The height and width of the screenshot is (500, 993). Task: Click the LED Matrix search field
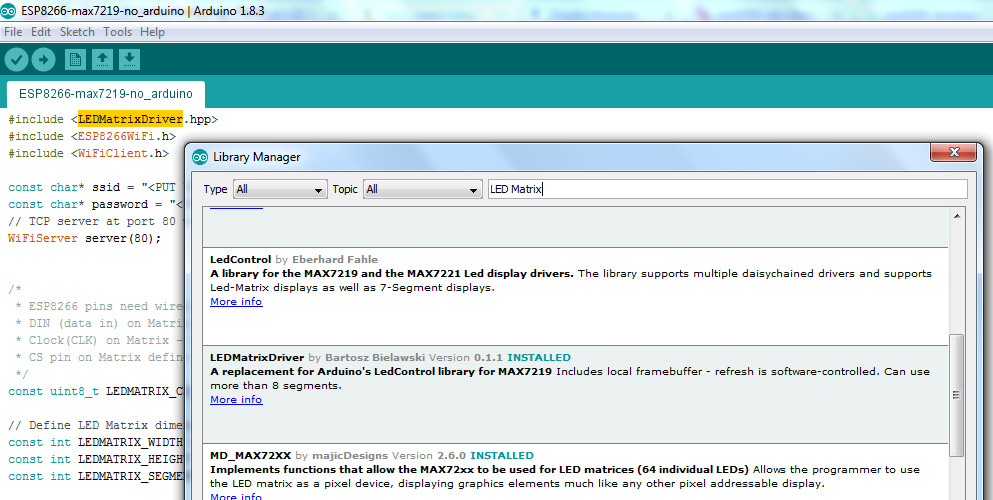coord(728,189)
